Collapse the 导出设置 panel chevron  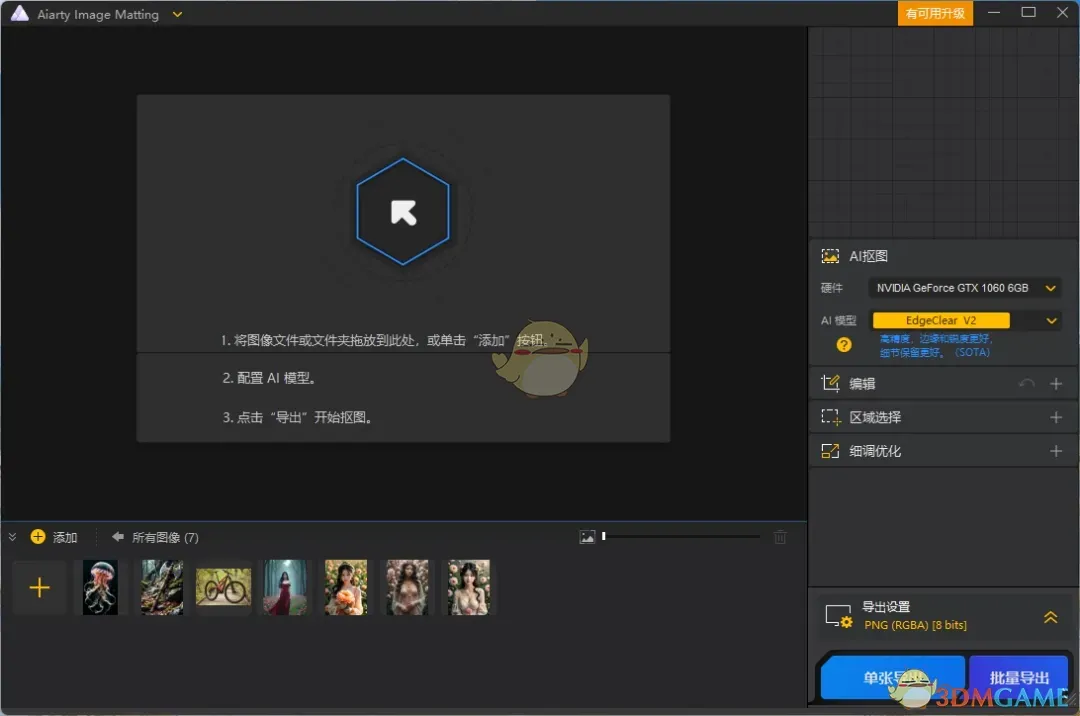point(1050,617)
